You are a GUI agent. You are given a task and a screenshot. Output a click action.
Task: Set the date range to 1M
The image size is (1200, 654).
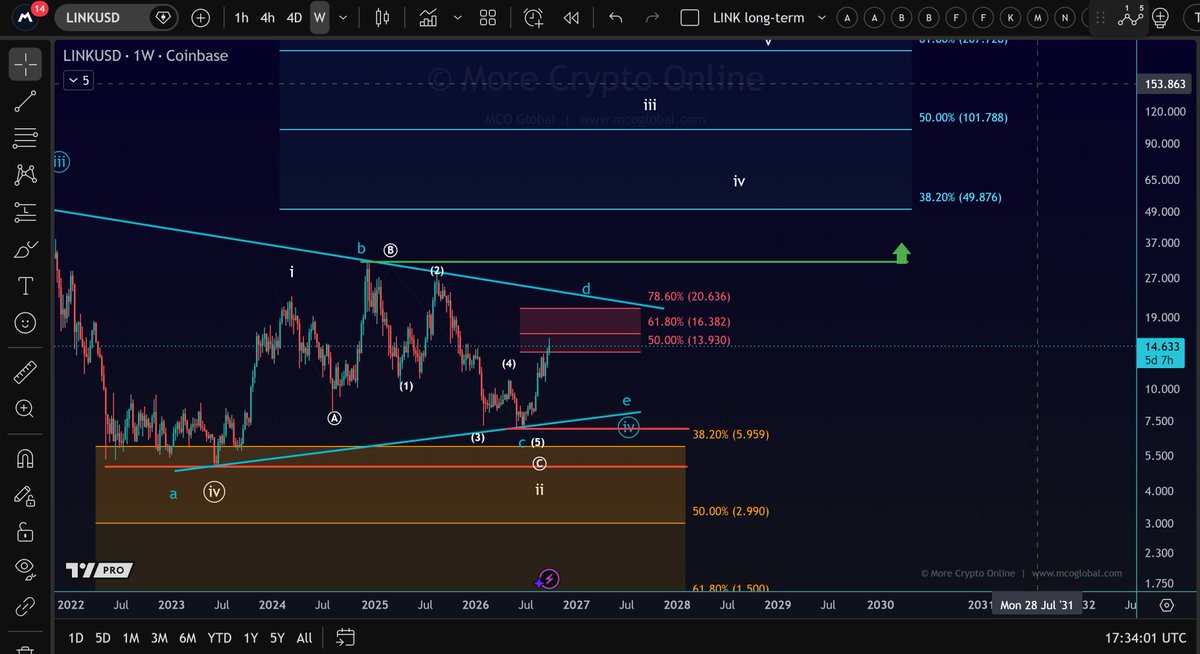pyautogui.click(x=131, y=637)
